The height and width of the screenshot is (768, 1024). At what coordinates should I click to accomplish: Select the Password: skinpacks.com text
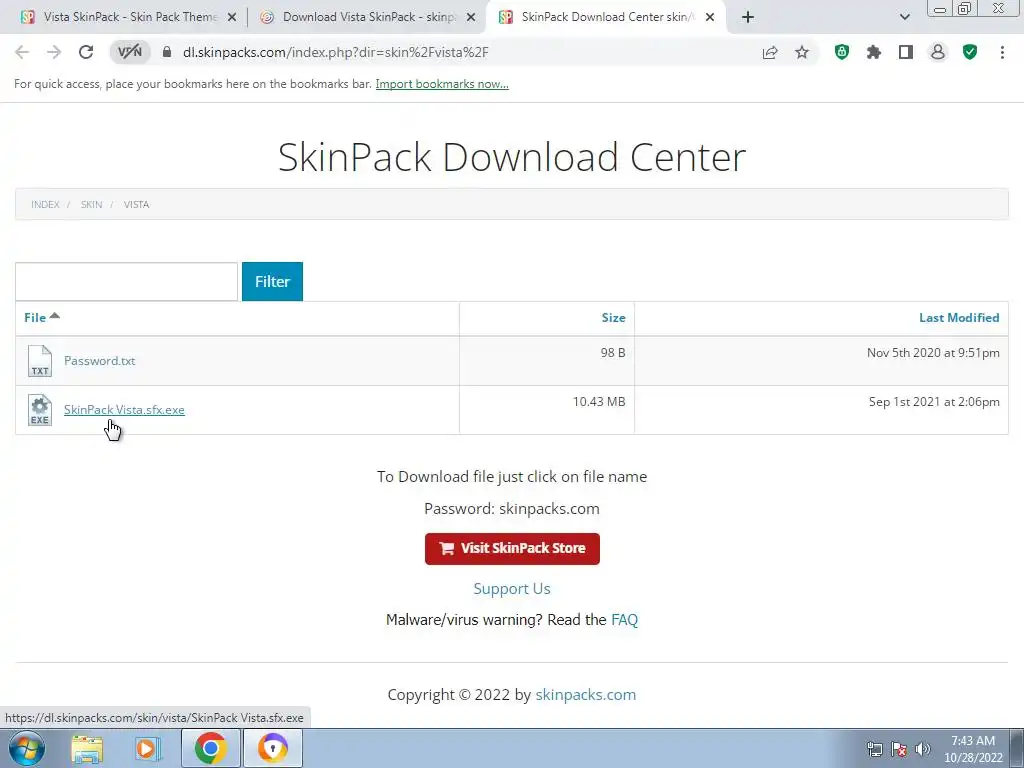pos(512,509)
